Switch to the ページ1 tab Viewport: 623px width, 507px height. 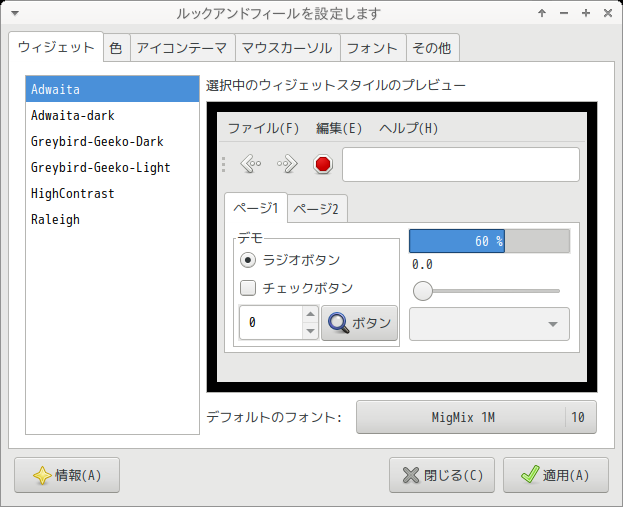click(x=255, y=208)
